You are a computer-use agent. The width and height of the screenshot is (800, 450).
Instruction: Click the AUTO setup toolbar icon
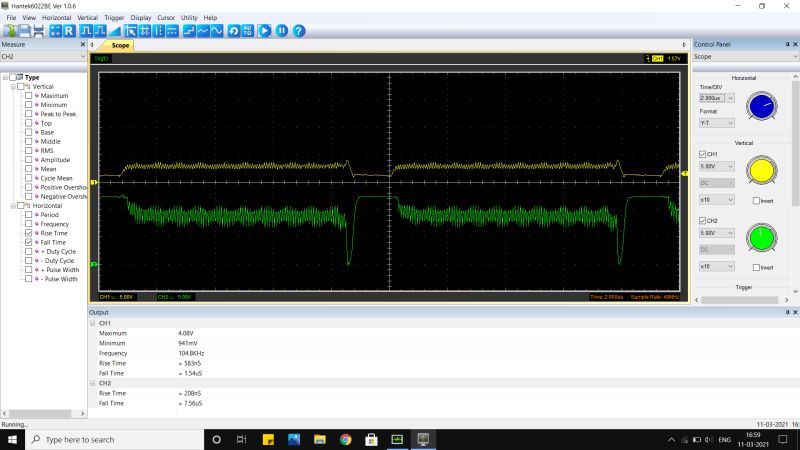coord(247,31)
